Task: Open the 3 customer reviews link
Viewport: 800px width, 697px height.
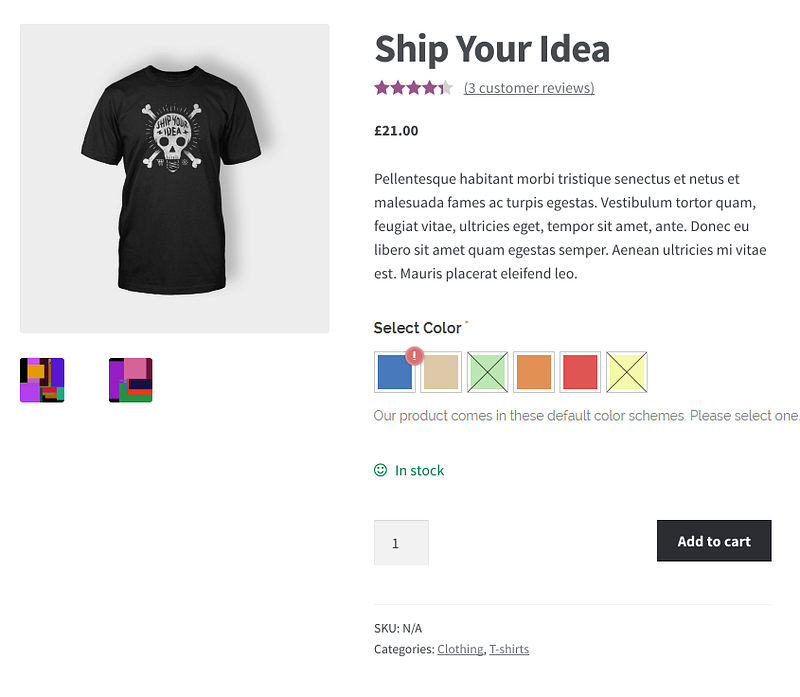Action: (529, 88)
